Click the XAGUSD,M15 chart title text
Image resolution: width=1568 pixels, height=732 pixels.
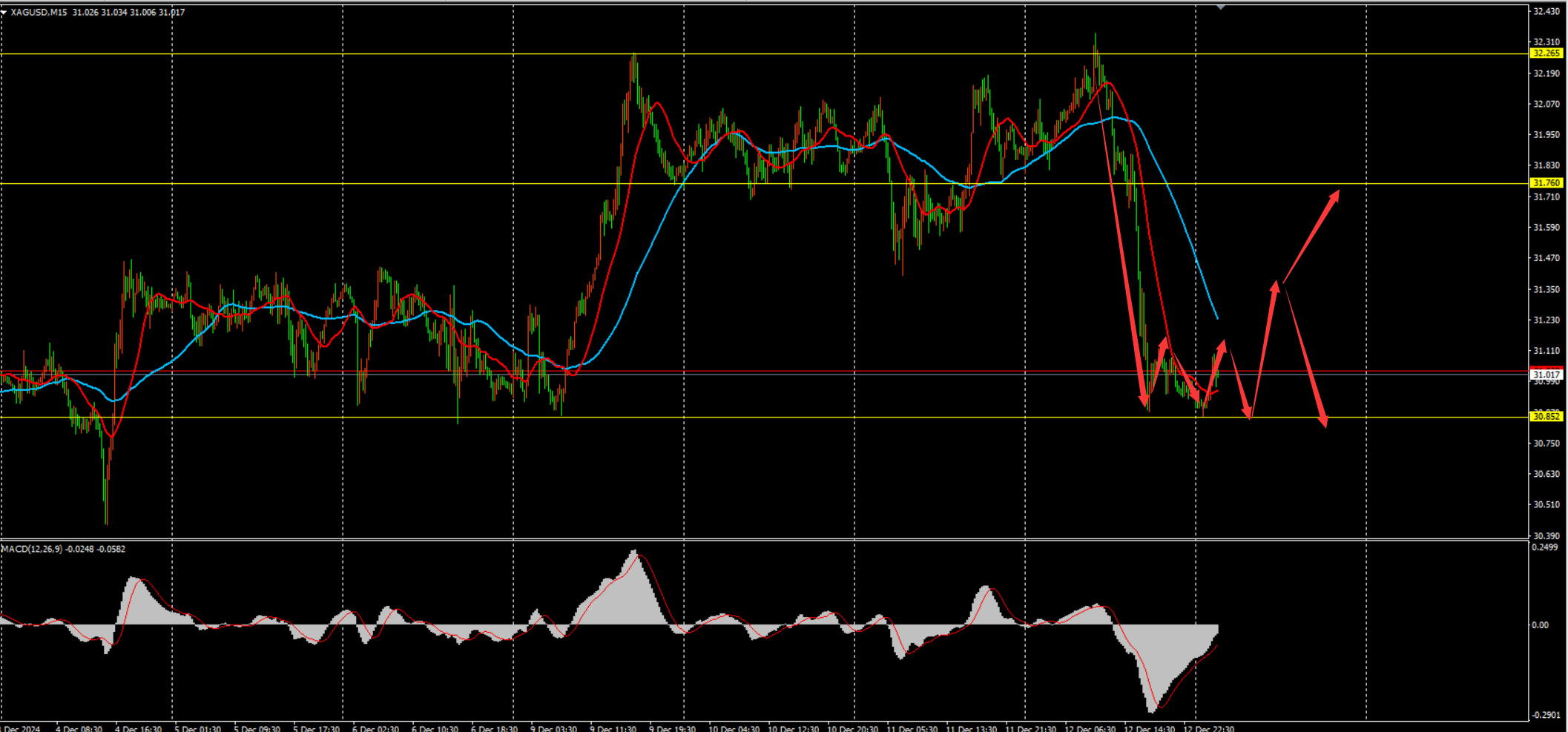[39, 12]
